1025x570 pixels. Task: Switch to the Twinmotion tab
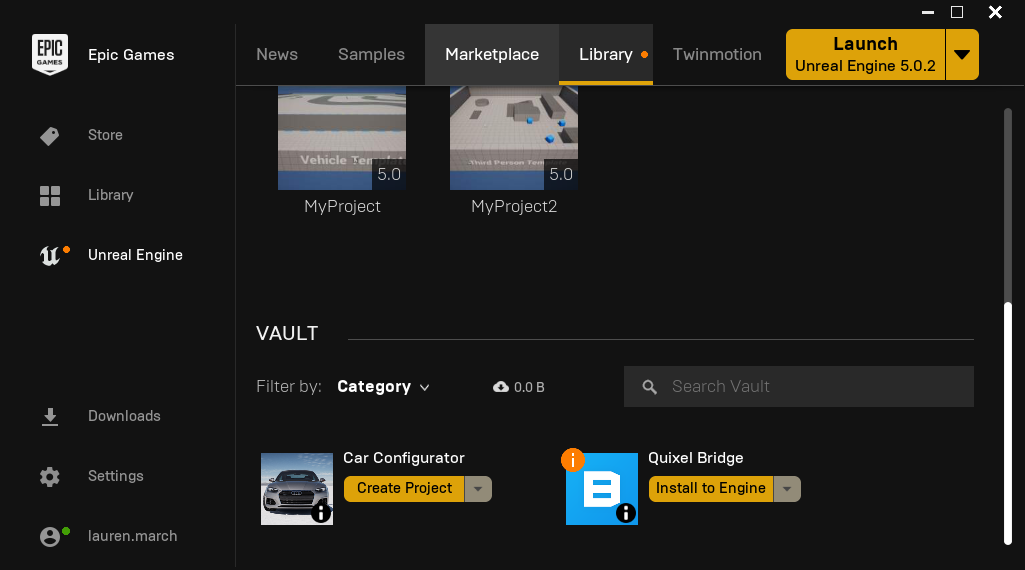click(x=717, y=55)
